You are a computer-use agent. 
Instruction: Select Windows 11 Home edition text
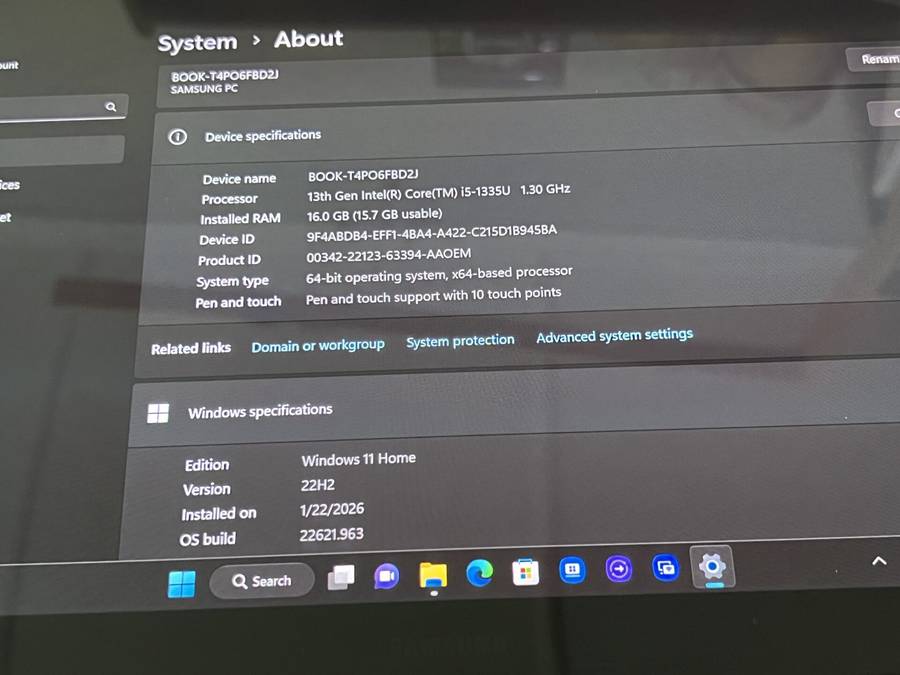[359, 460]
